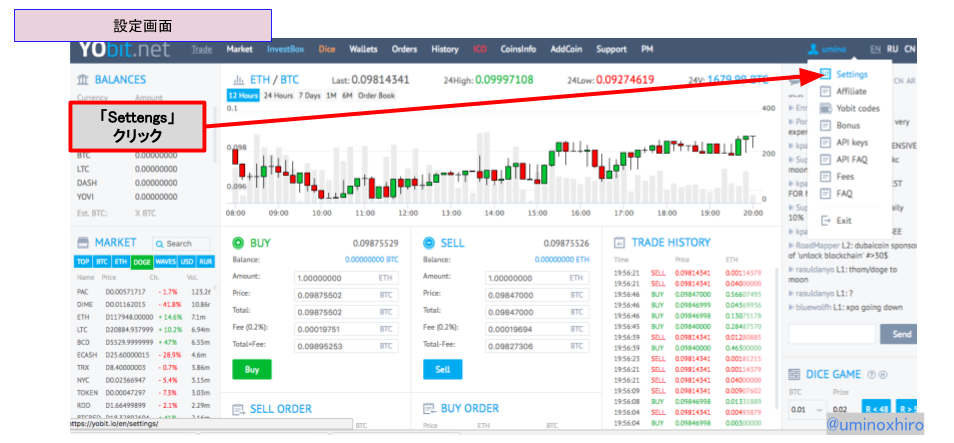Viewport: 954px width, 443px height.
Task: Click the Bonus menu icon
Action: pyautogui.click(x=825, y=125)
